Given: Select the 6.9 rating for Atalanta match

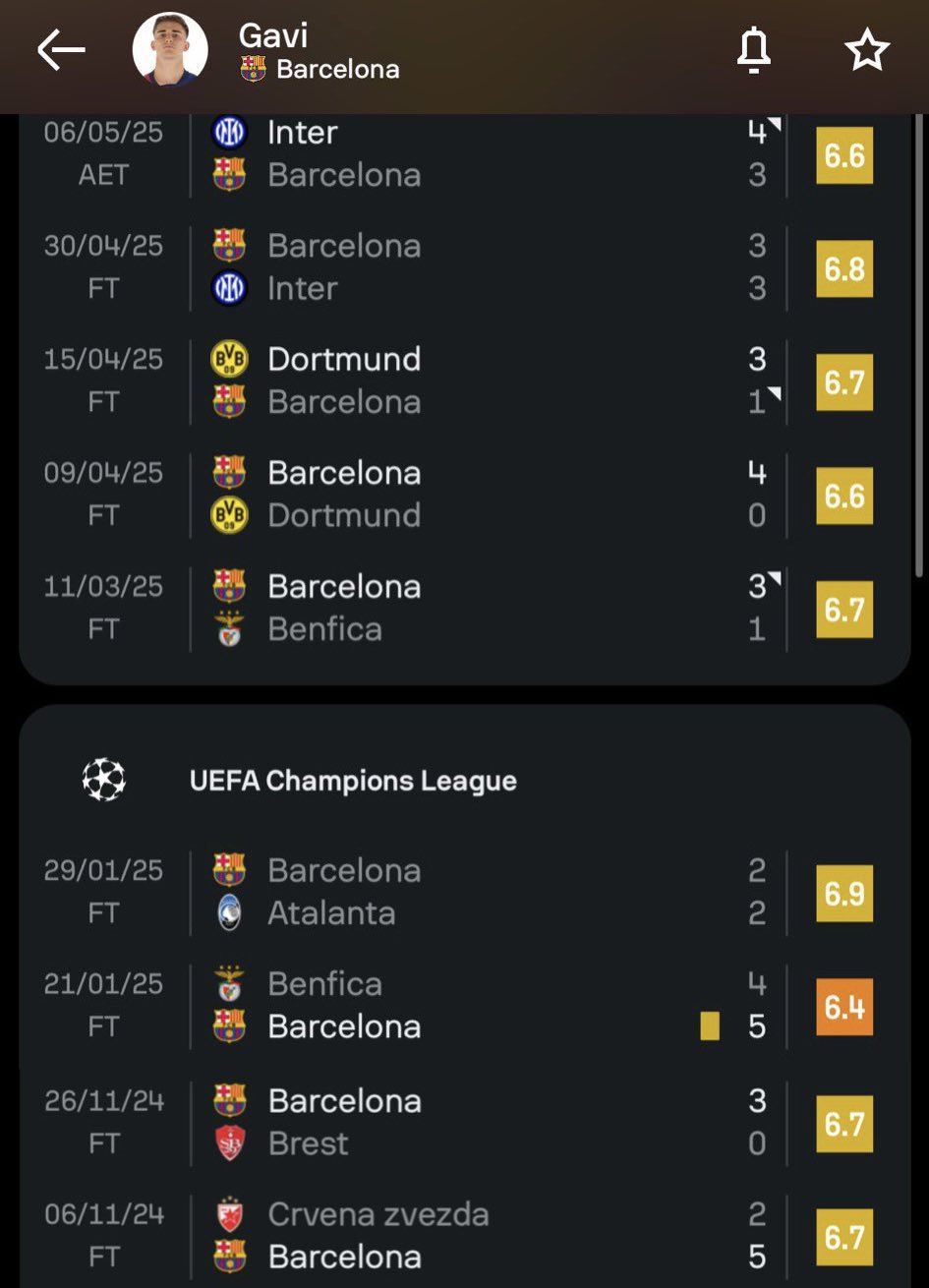Looking at the screenshot, I should [844, 894].
